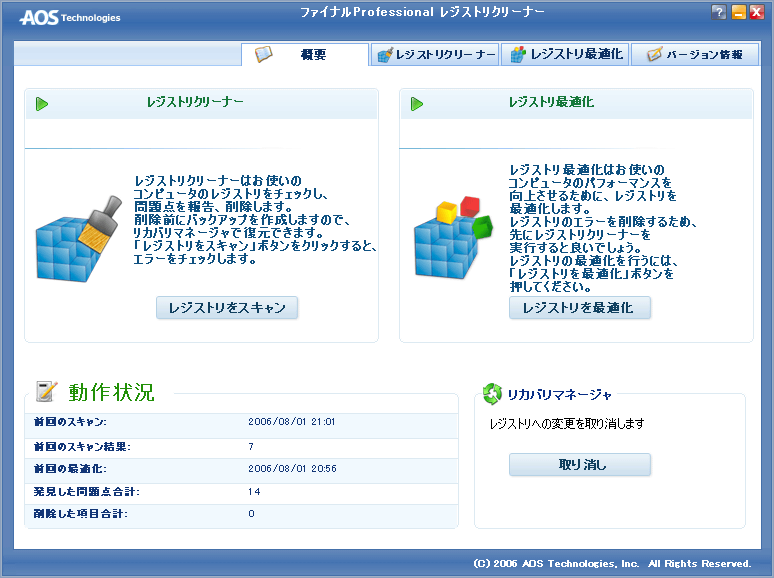Click the total problems value 14
Screen dimensions: 774x578
(254, 492)
